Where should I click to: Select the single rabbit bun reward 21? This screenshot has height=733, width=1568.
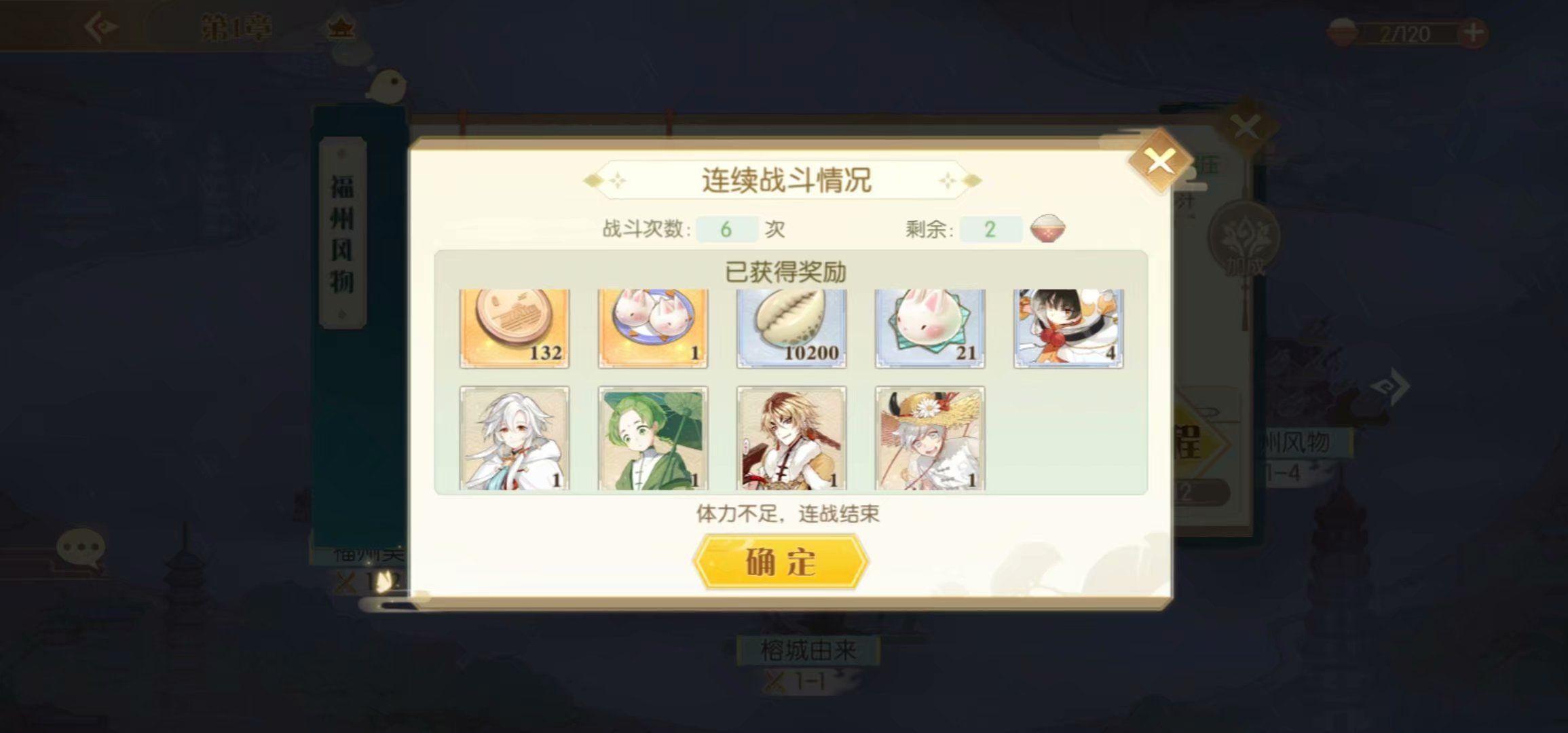pos(930,328)
